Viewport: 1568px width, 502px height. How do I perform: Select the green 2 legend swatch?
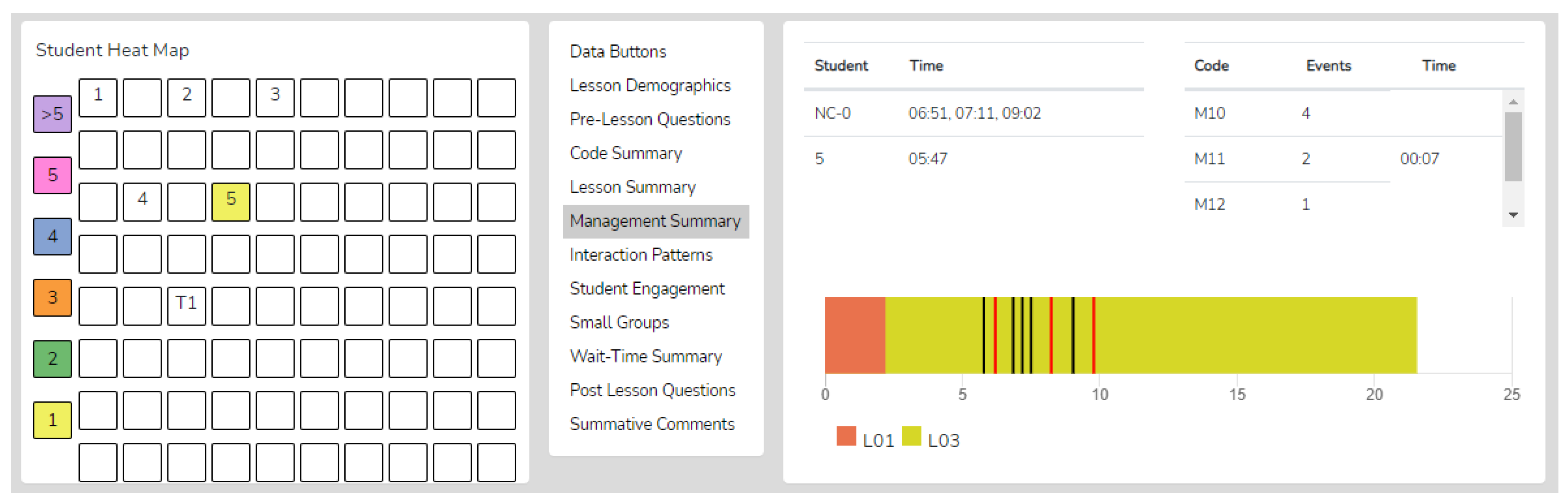coord(52,358)
